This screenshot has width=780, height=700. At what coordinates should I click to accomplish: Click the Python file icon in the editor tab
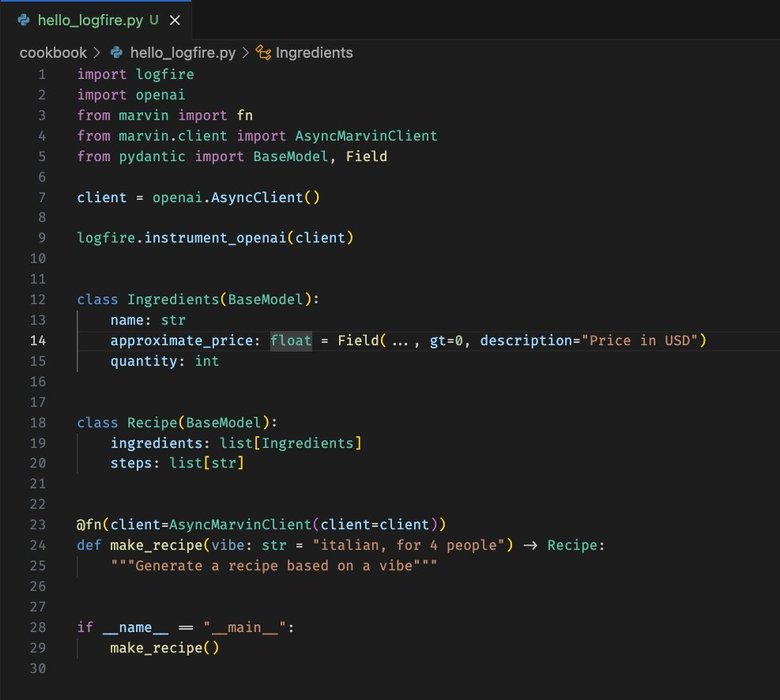click(x=24, y=20)
